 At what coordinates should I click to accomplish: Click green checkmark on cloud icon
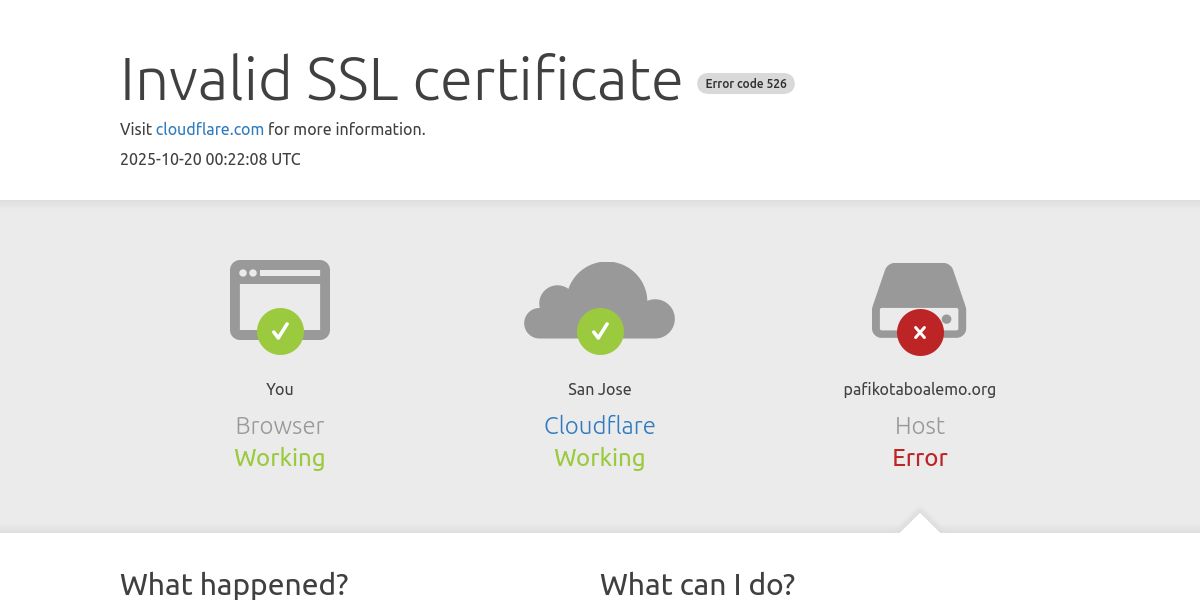(x=600, y=331)
